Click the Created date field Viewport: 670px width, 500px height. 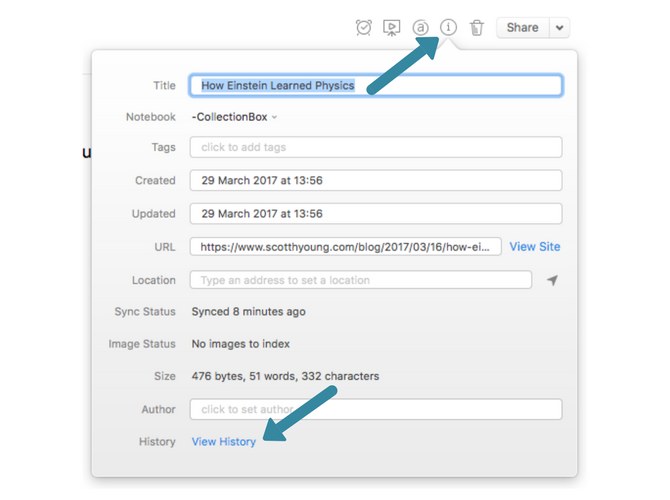376,181
